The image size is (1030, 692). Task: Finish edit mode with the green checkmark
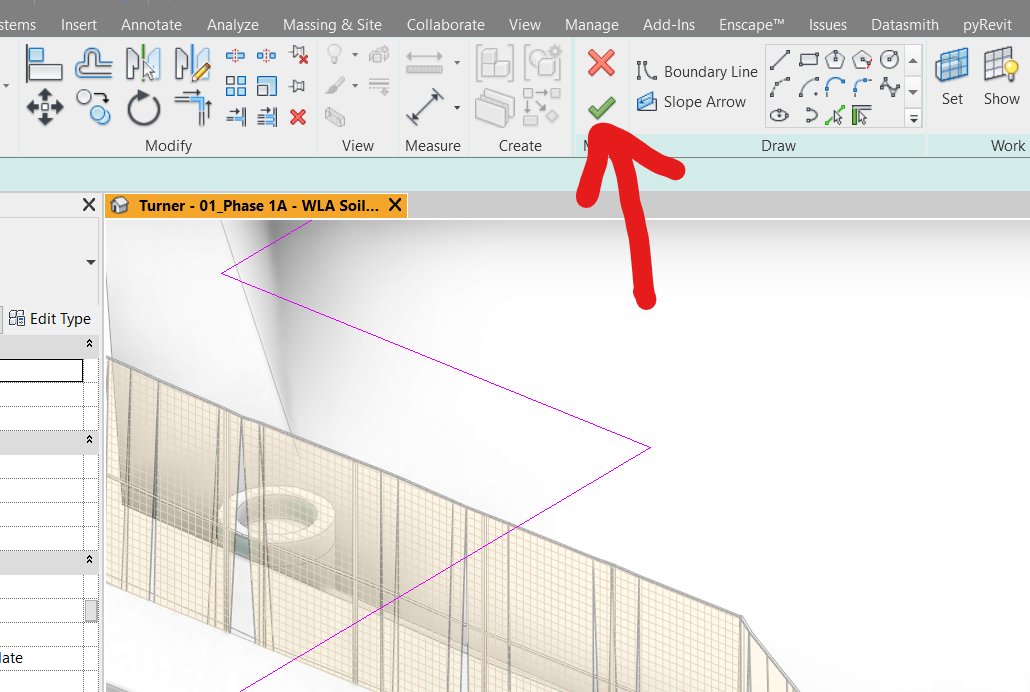click(x=601, y=107)
